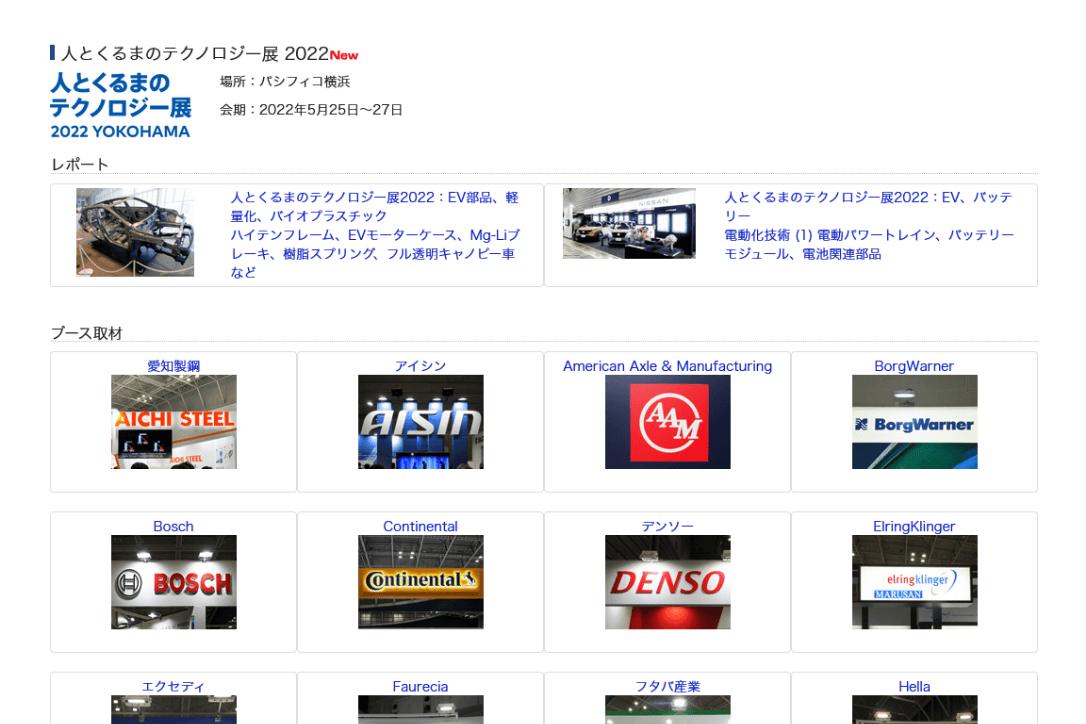The image size is (1086, 724).
Task: Open the Continental booth link
Action: pyautogui.click(x=420, y=527)
